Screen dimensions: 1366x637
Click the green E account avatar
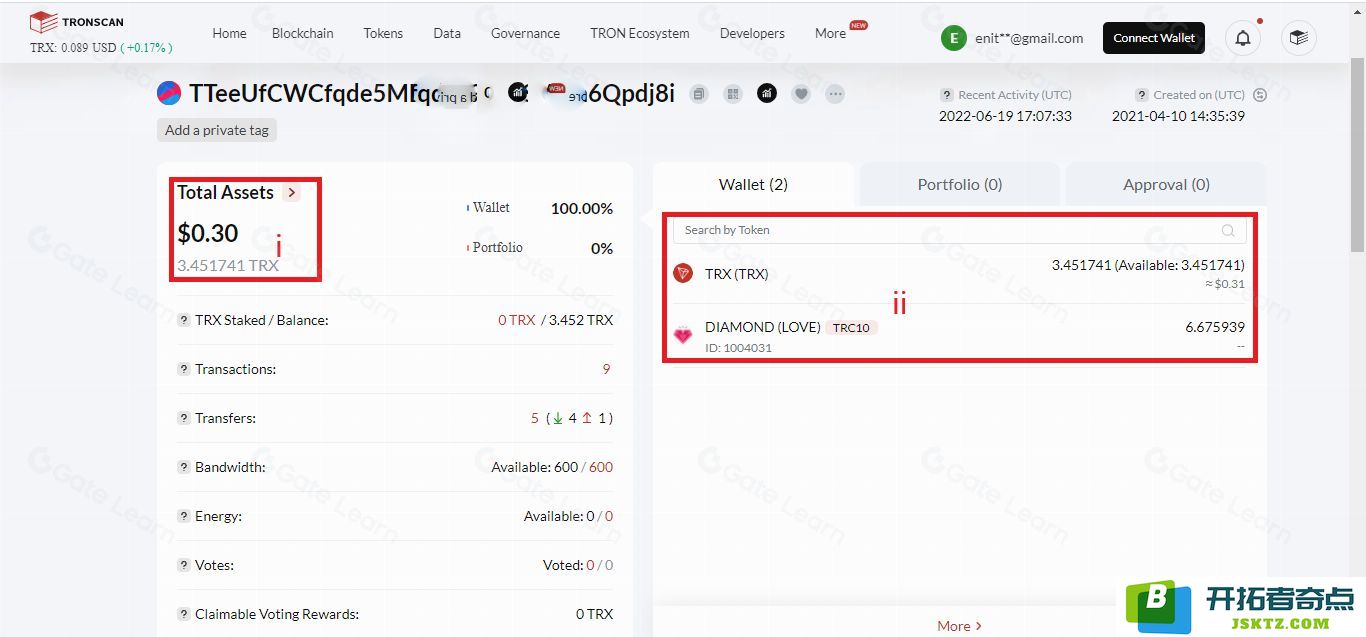[x=953, y=38]
